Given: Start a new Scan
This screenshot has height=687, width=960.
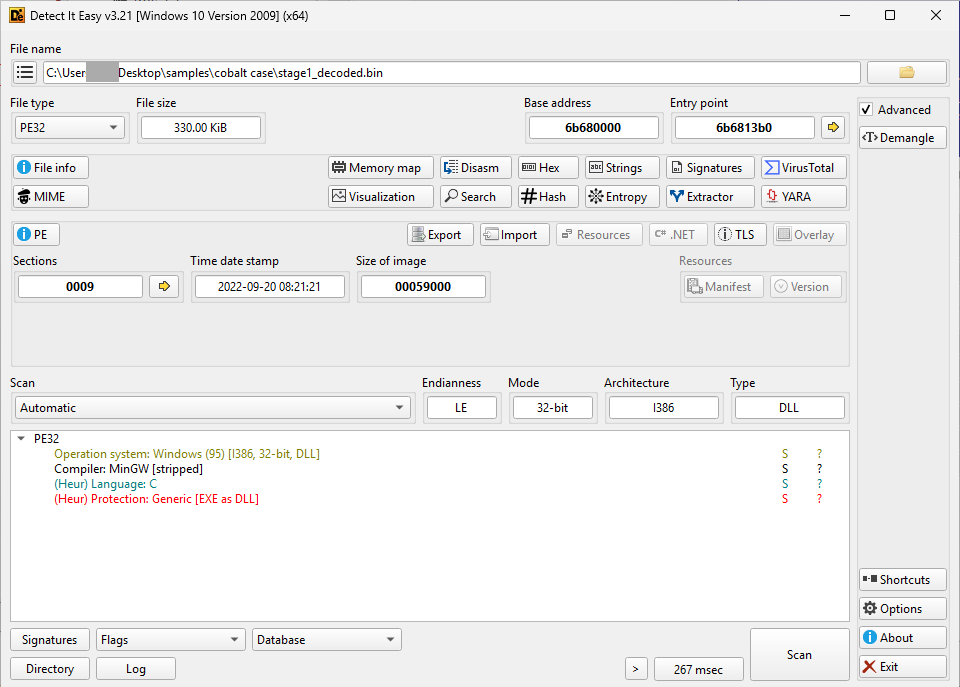Looking at the screenshot, I should pyautogui.click(x=800, y=655).
